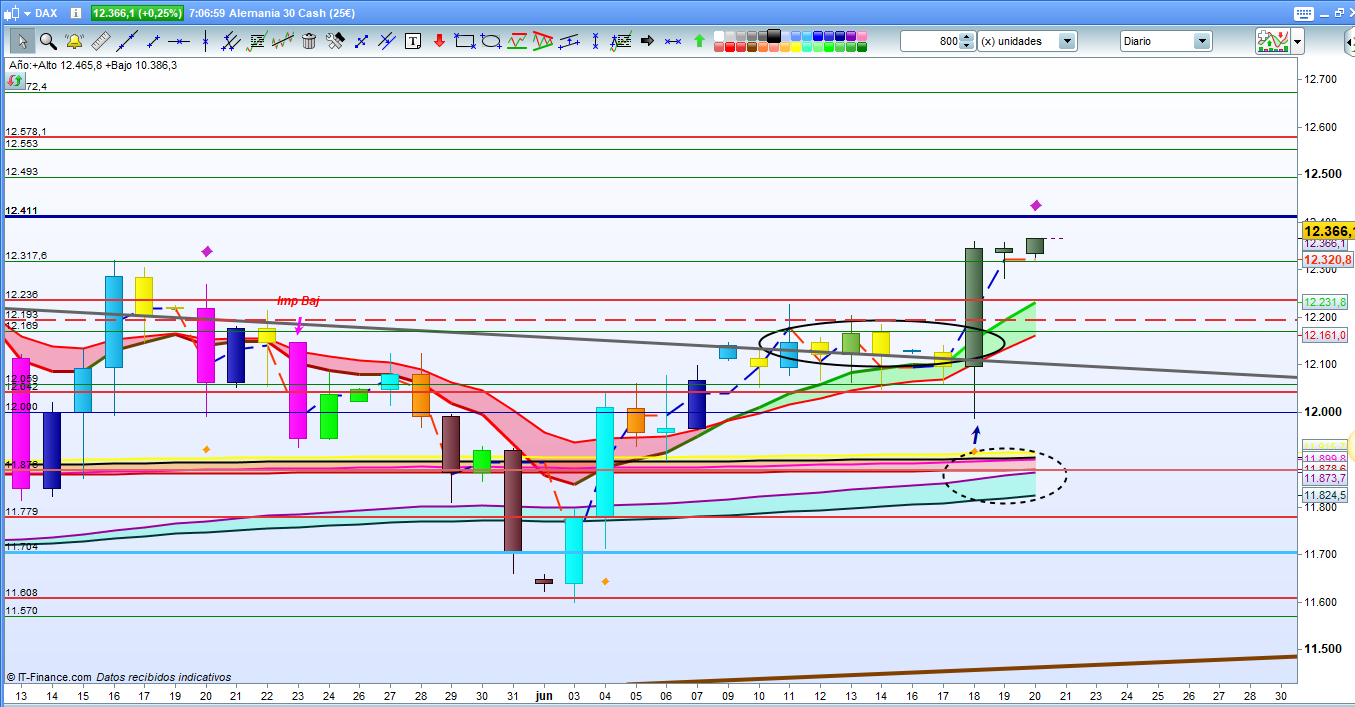Viewport: 1355px width, 707px height.
Task: Click the green 12.366,1 price label
Action: click(x=136, y=13)
